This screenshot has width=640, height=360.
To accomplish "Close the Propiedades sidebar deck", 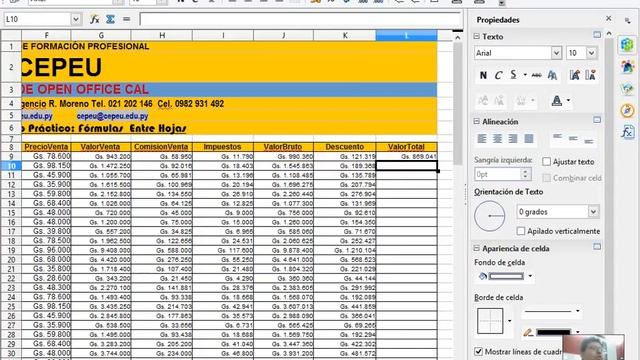I will click(x=609, y=18).
